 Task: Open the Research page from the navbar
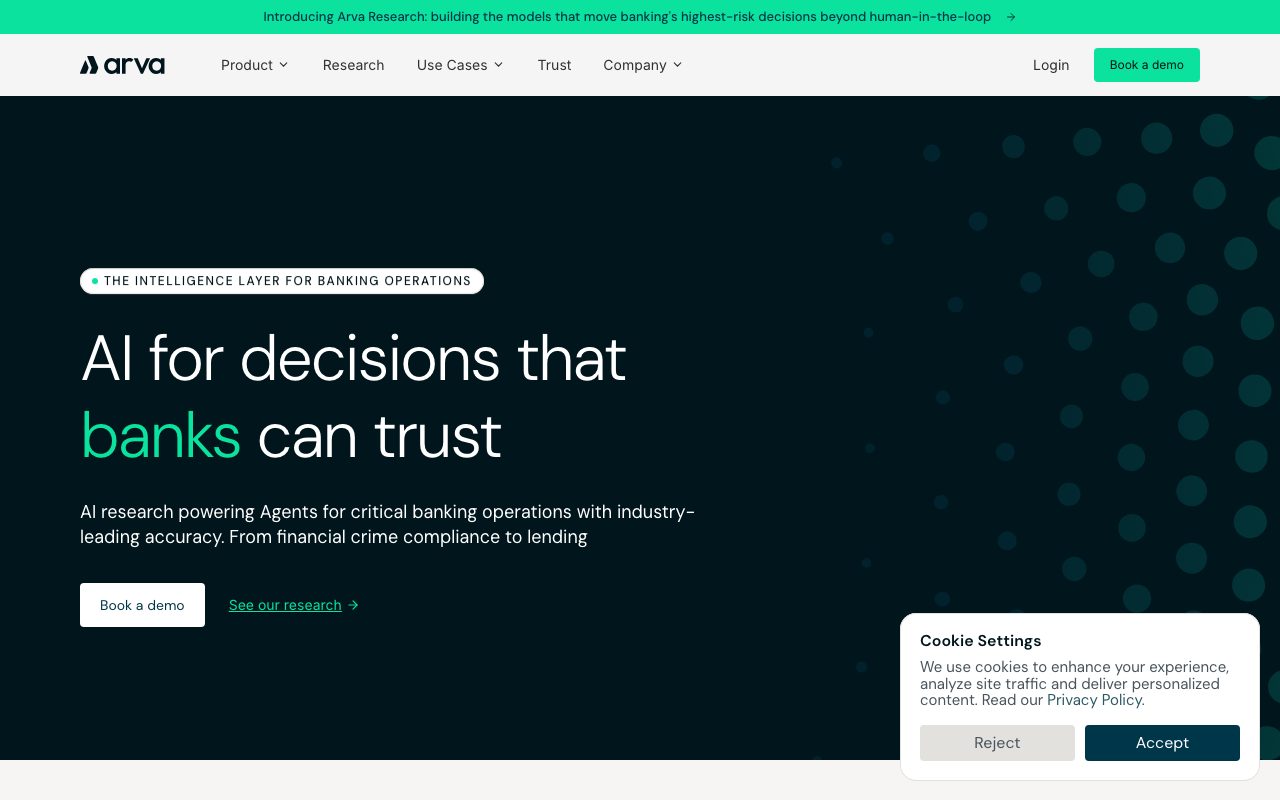click(353, 65)
